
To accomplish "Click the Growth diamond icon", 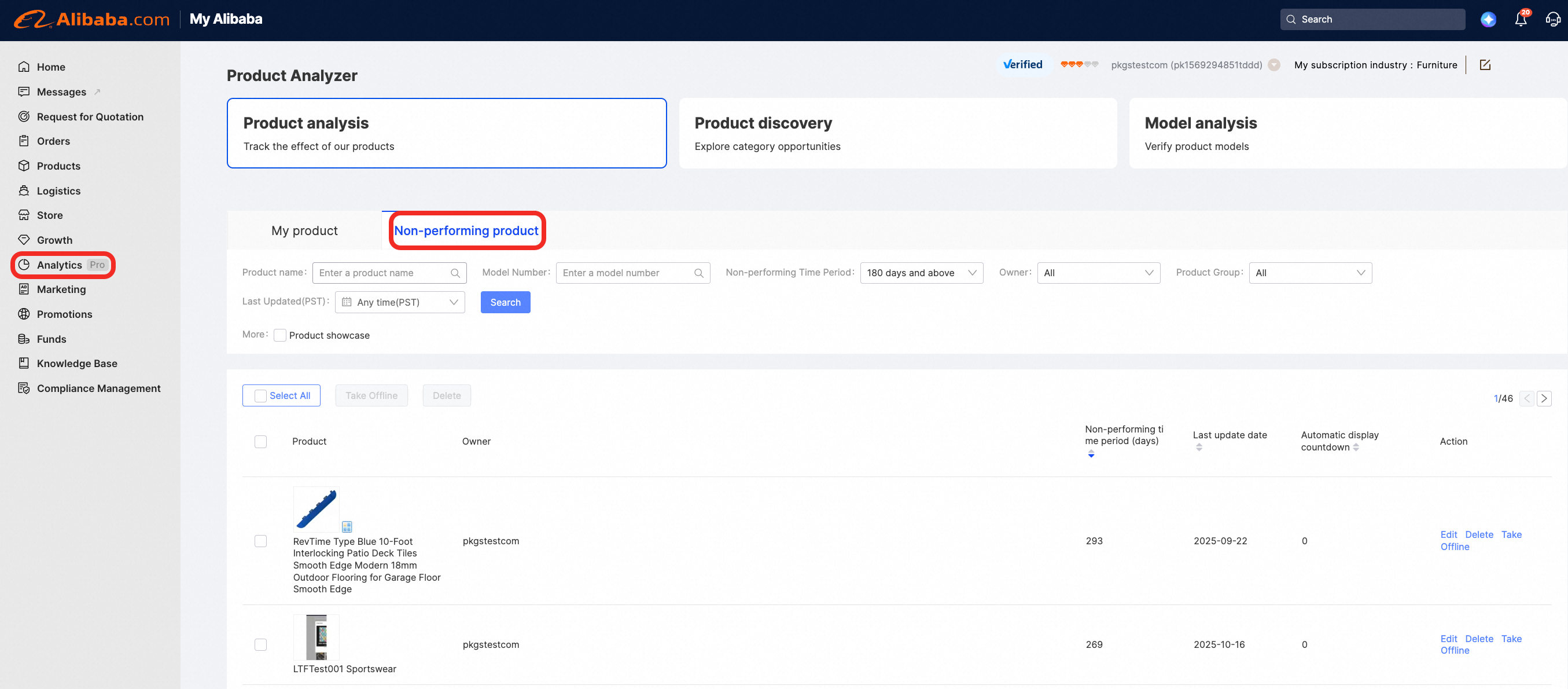I will pyautogui.click(x=24, y=240).
